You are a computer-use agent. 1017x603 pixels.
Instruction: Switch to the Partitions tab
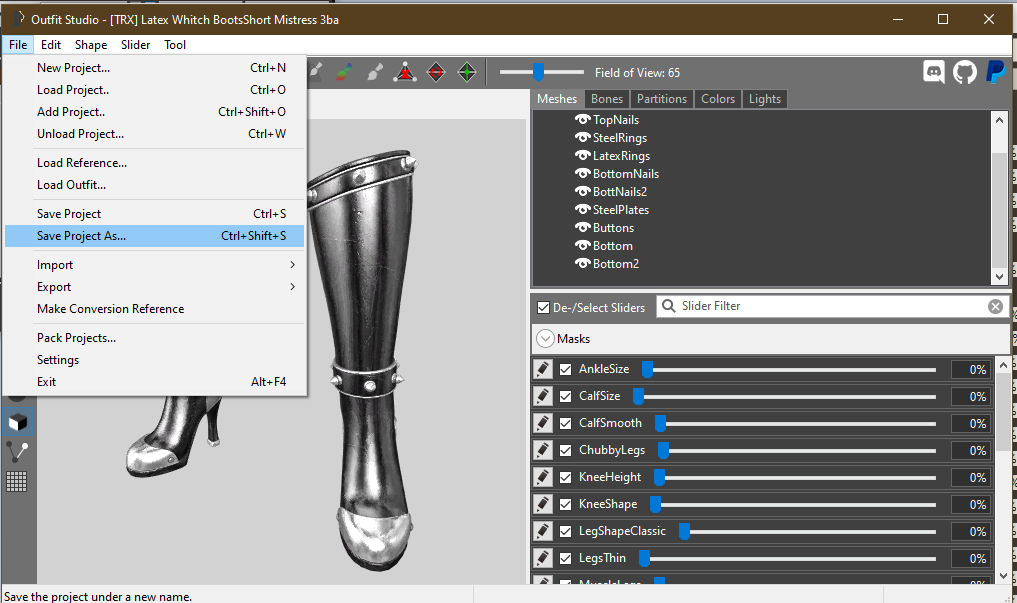click(662, 99)
